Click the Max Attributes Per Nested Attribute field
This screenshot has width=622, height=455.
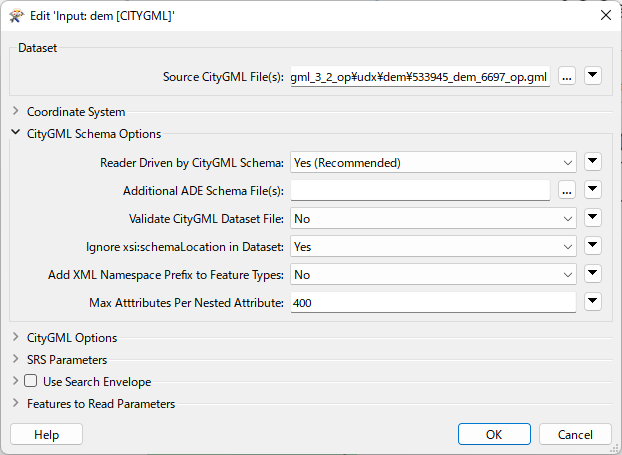(x=433, y=303)
